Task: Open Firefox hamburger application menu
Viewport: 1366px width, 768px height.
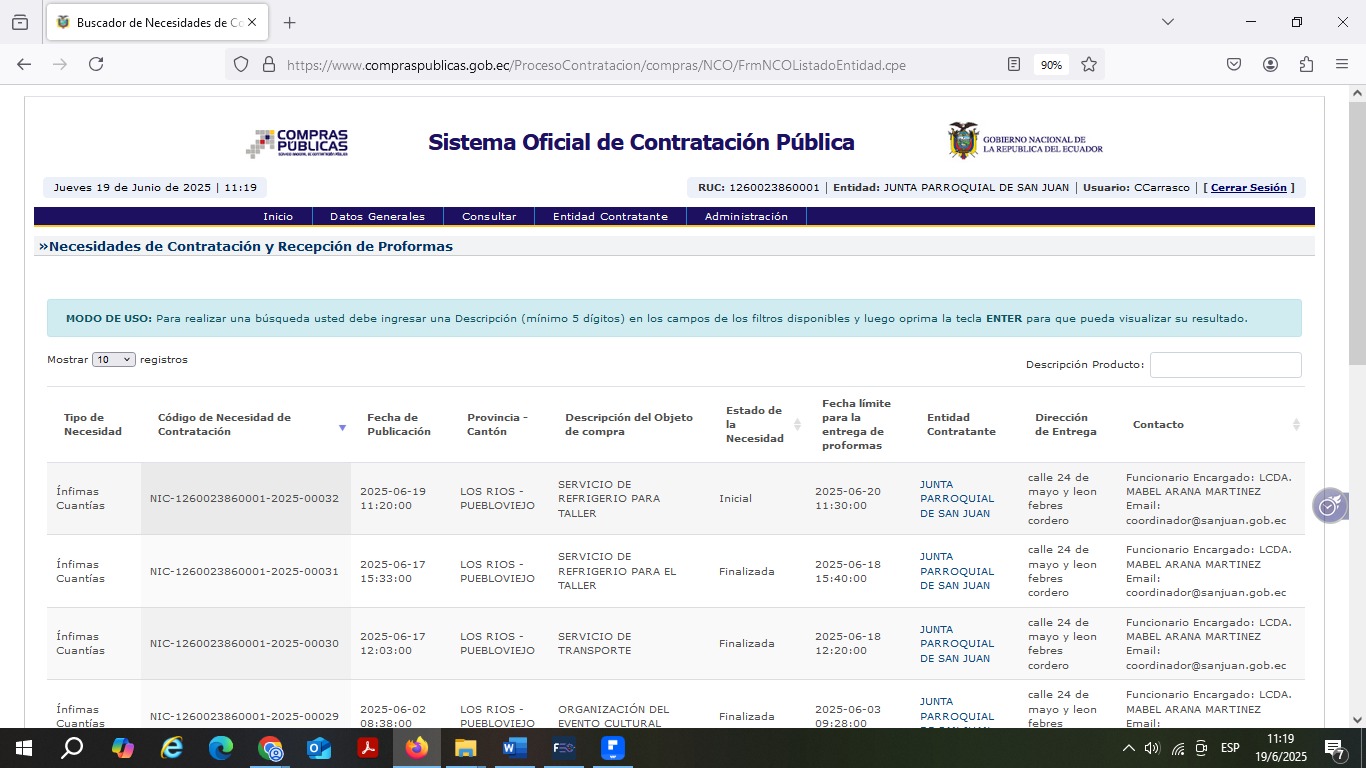Action: pyautogui.click(x=1342, y=64)
